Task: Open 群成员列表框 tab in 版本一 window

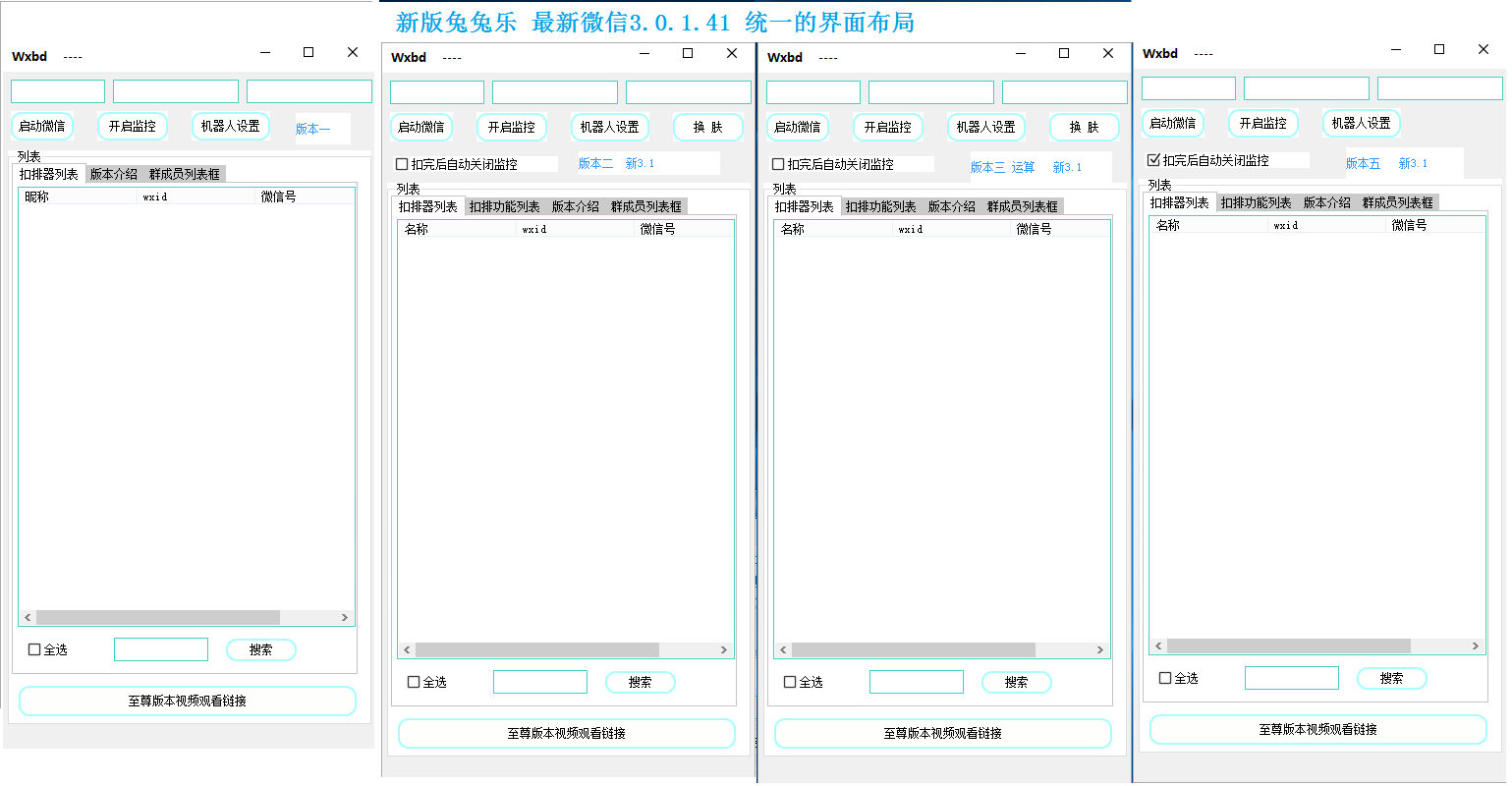Action: point(185,174)
